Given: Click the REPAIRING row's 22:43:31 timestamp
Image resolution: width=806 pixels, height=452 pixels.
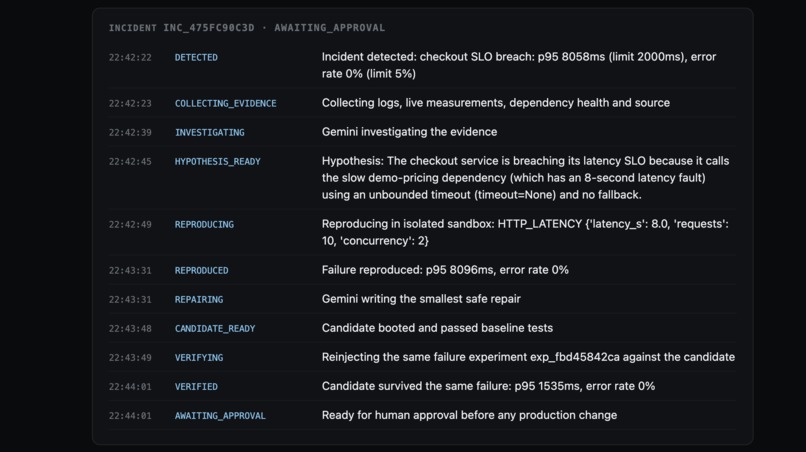Looking at the screenshot, I should (x=130, y=300).
